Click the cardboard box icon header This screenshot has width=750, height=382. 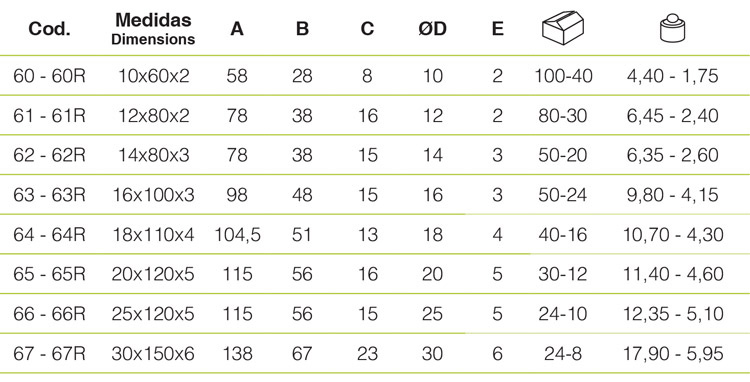coord(563,29)
